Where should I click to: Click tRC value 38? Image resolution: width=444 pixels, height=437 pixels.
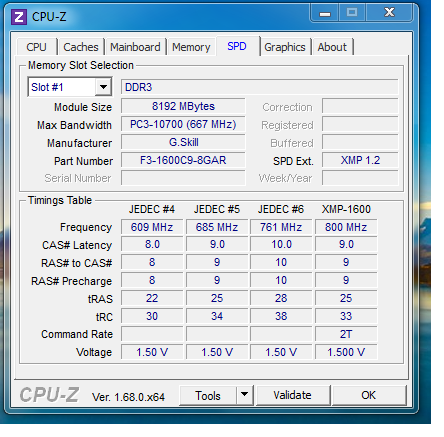click(281, 316)
